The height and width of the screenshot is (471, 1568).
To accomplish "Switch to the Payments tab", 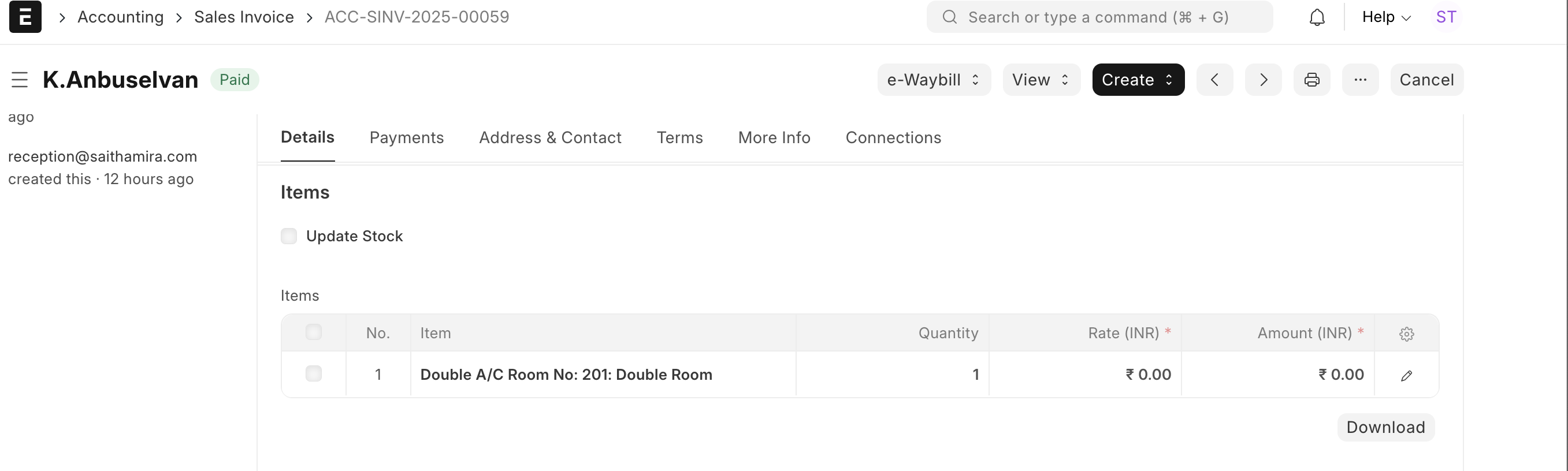I will click(x=407, y=138).
